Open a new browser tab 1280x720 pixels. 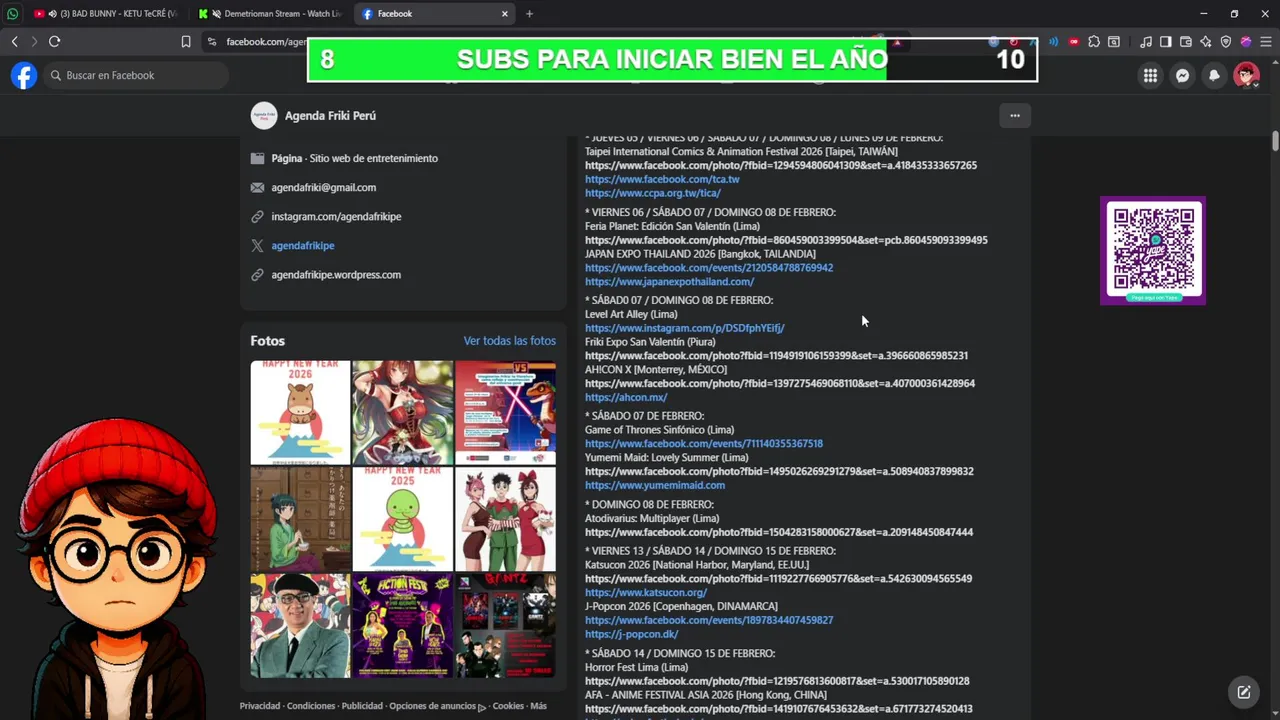[x=529, y=14]
